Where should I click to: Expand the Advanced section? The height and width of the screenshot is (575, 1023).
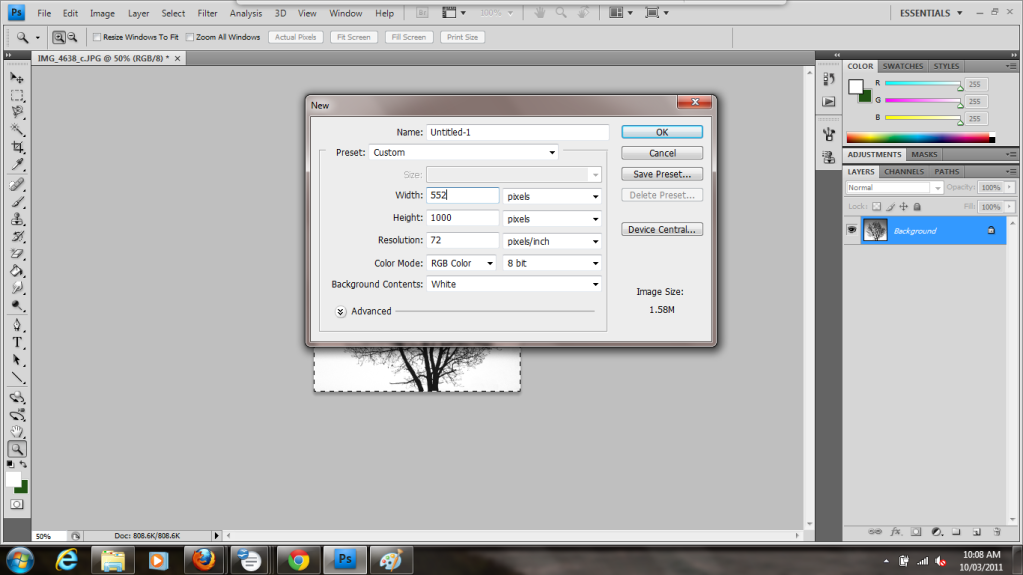click(341, 311)
